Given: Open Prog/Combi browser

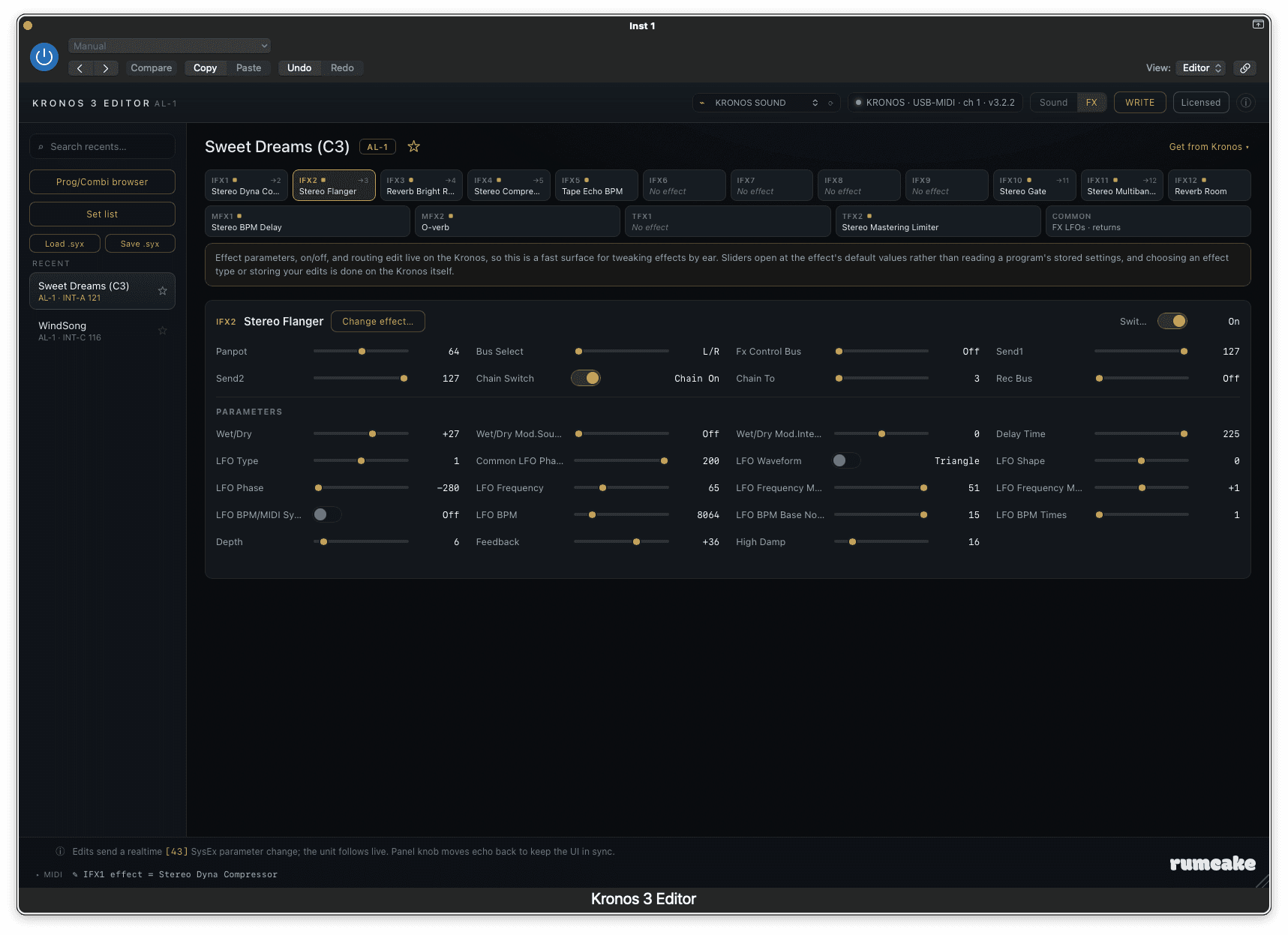Looking at the screenshot, I should [102, 181].
